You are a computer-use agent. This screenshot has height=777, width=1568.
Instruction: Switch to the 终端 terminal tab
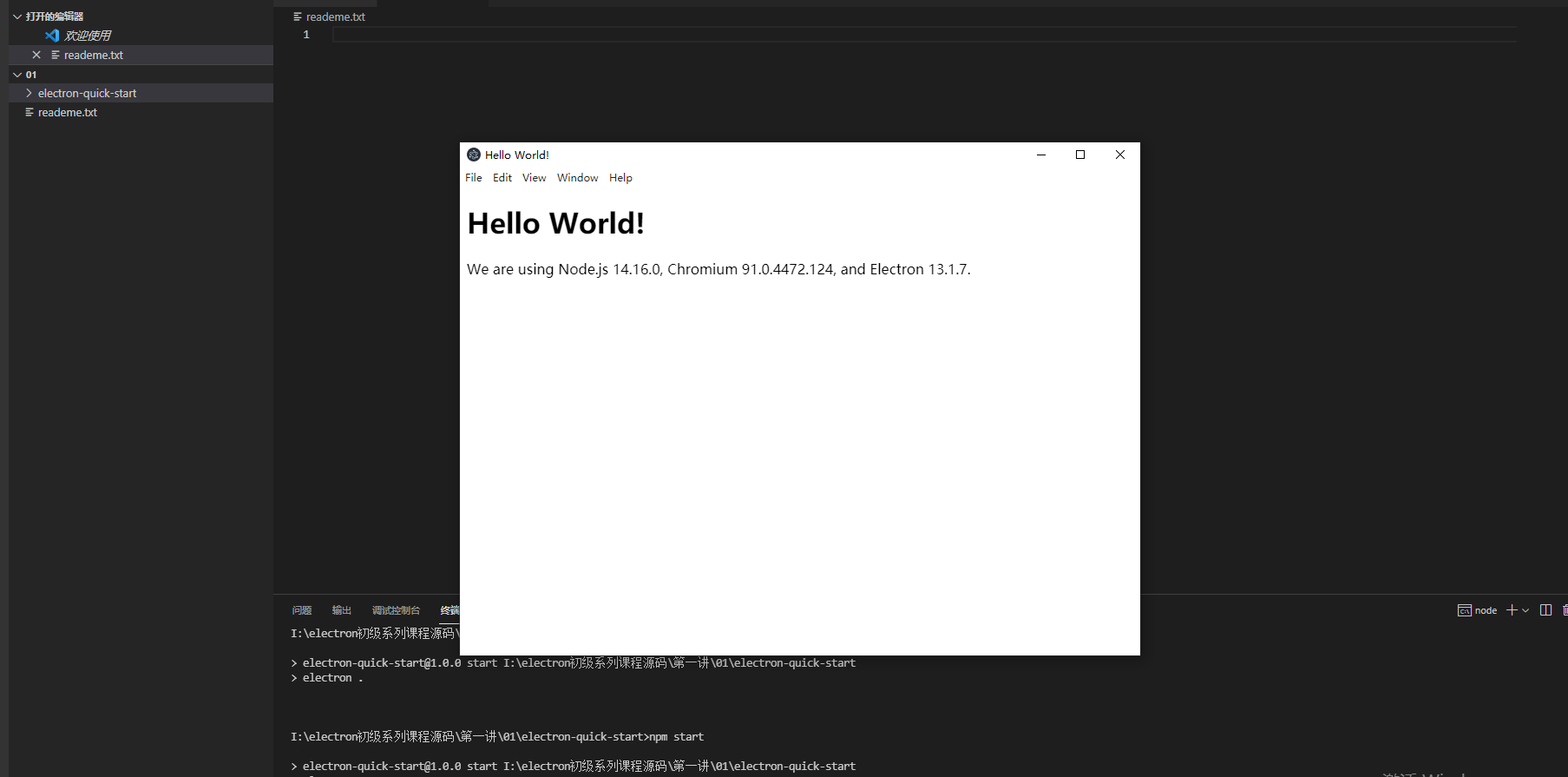click(449, 610)
